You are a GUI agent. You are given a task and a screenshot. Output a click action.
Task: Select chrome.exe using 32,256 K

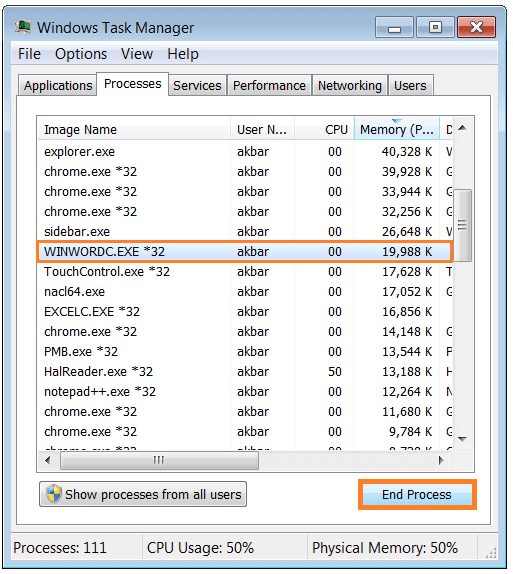click(245, 212)
